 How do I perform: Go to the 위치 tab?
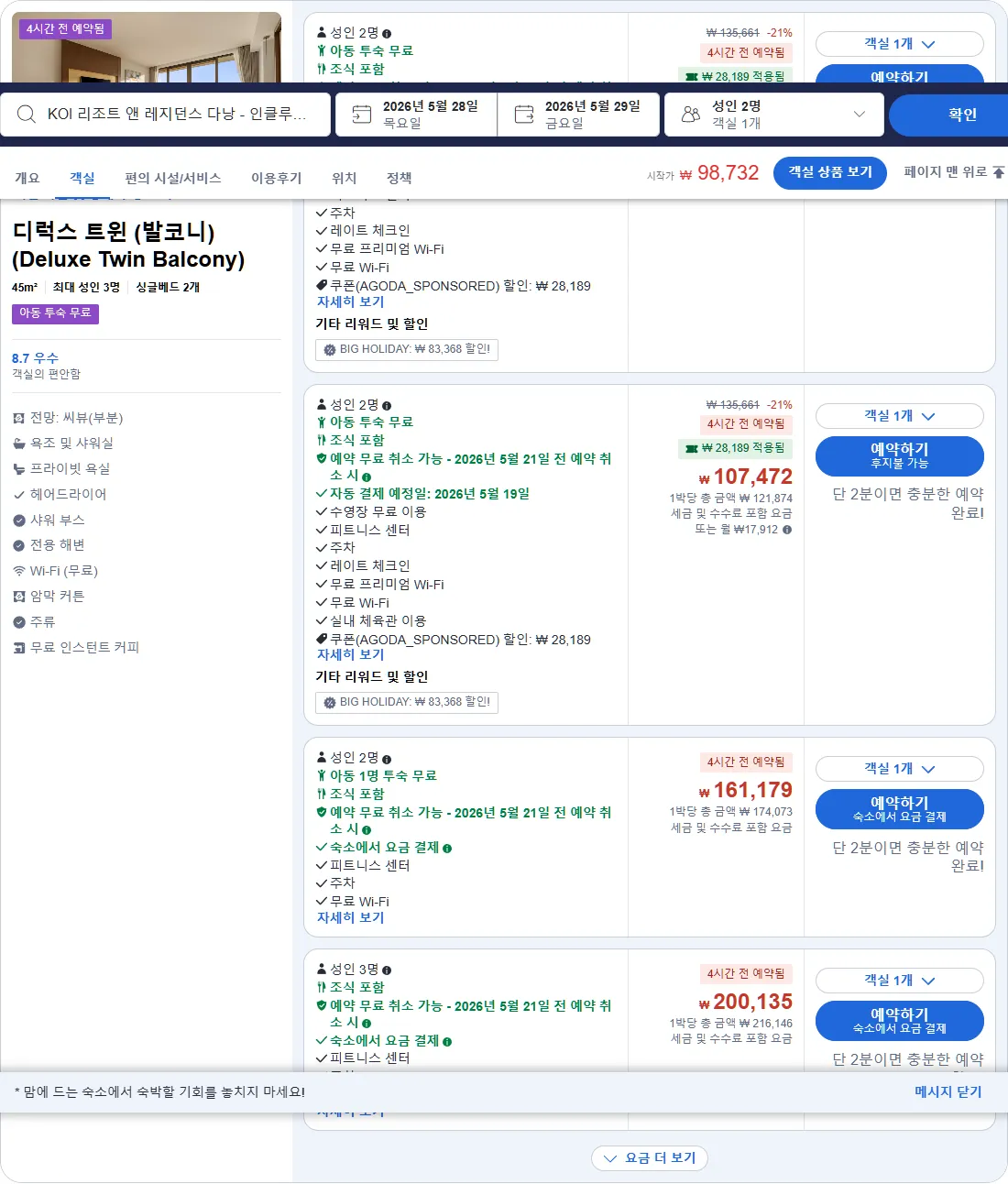345,178
